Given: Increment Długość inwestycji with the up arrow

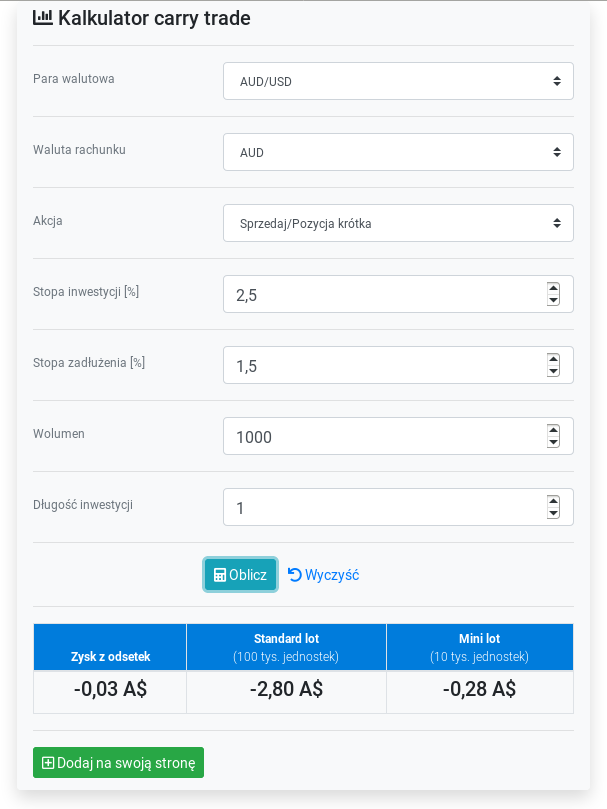Looking at the screenshot, I should tap(553, 501).
